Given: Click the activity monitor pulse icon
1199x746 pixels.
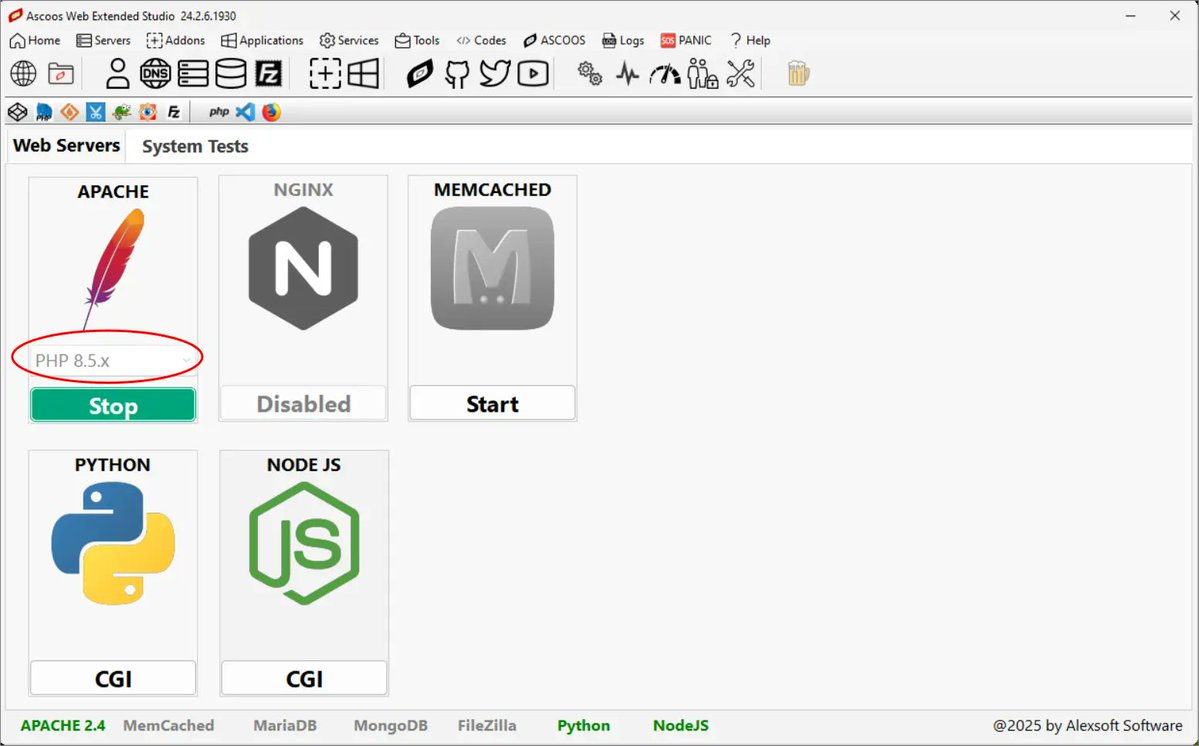Looking at the screenshot, I should click(626, 73).
